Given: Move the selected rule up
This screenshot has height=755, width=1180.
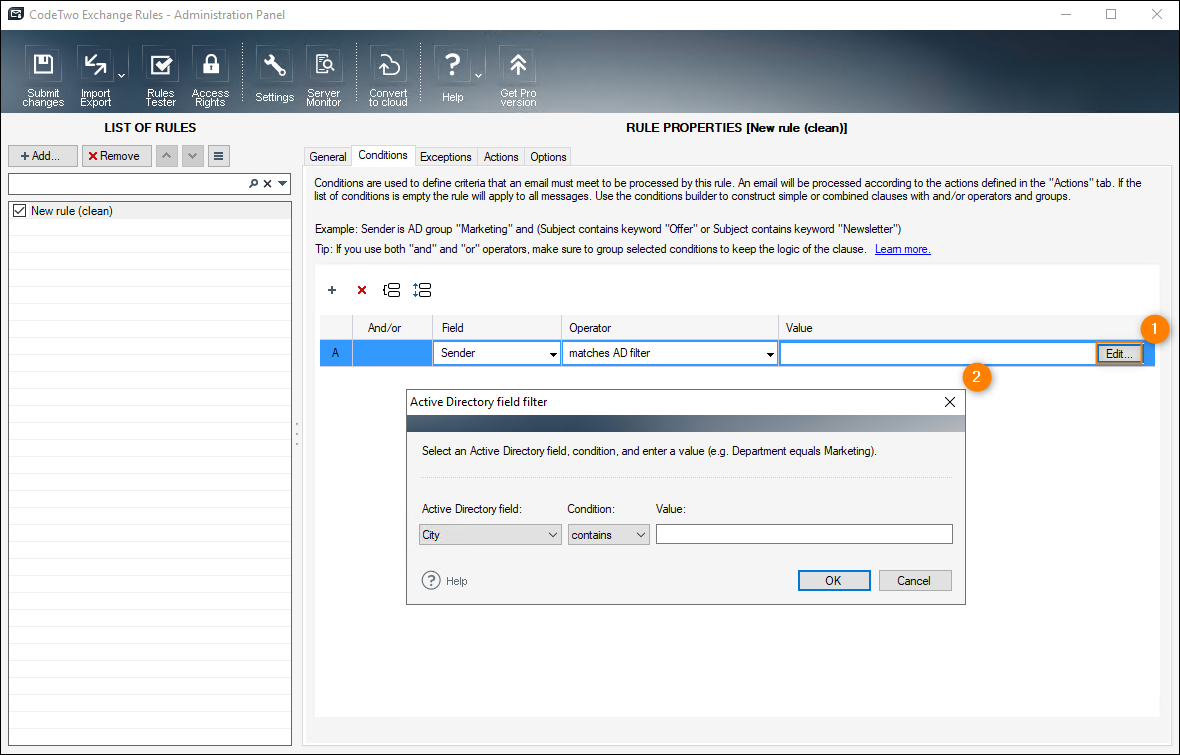Looking at the screenshot, I should click(x=166, y=156).
